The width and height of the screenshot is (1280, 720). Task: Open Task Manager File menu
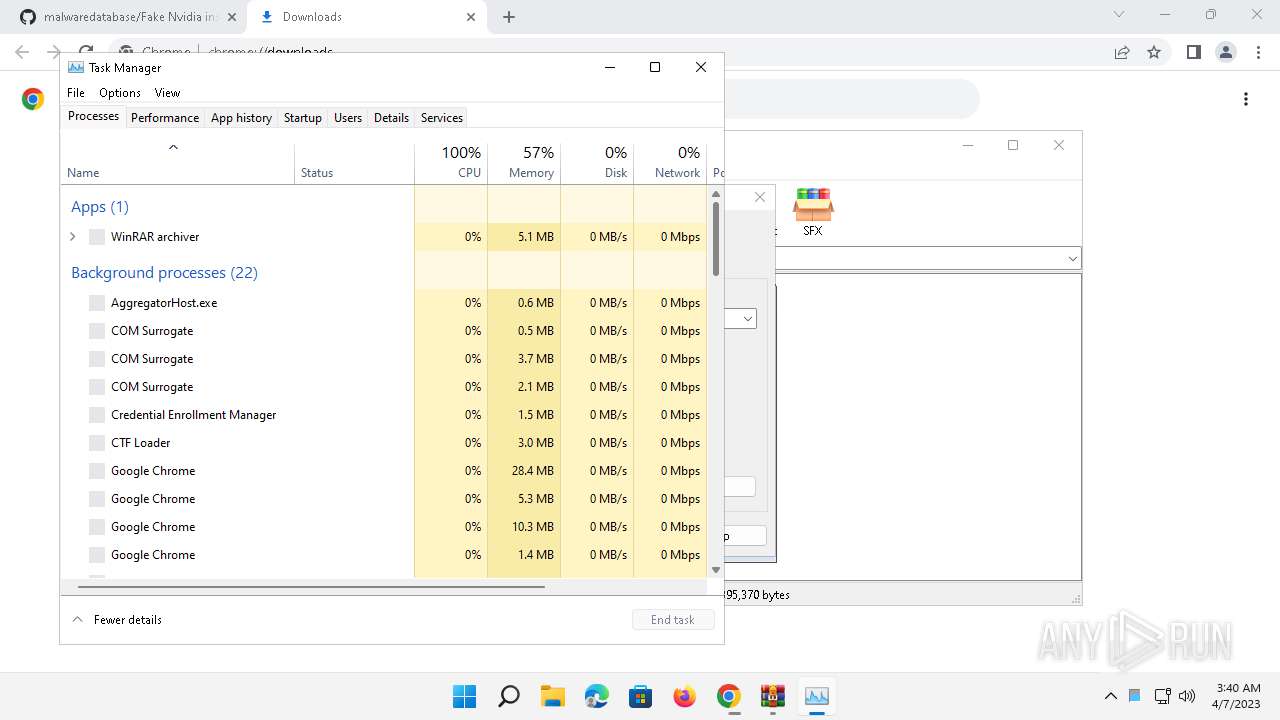76,92
